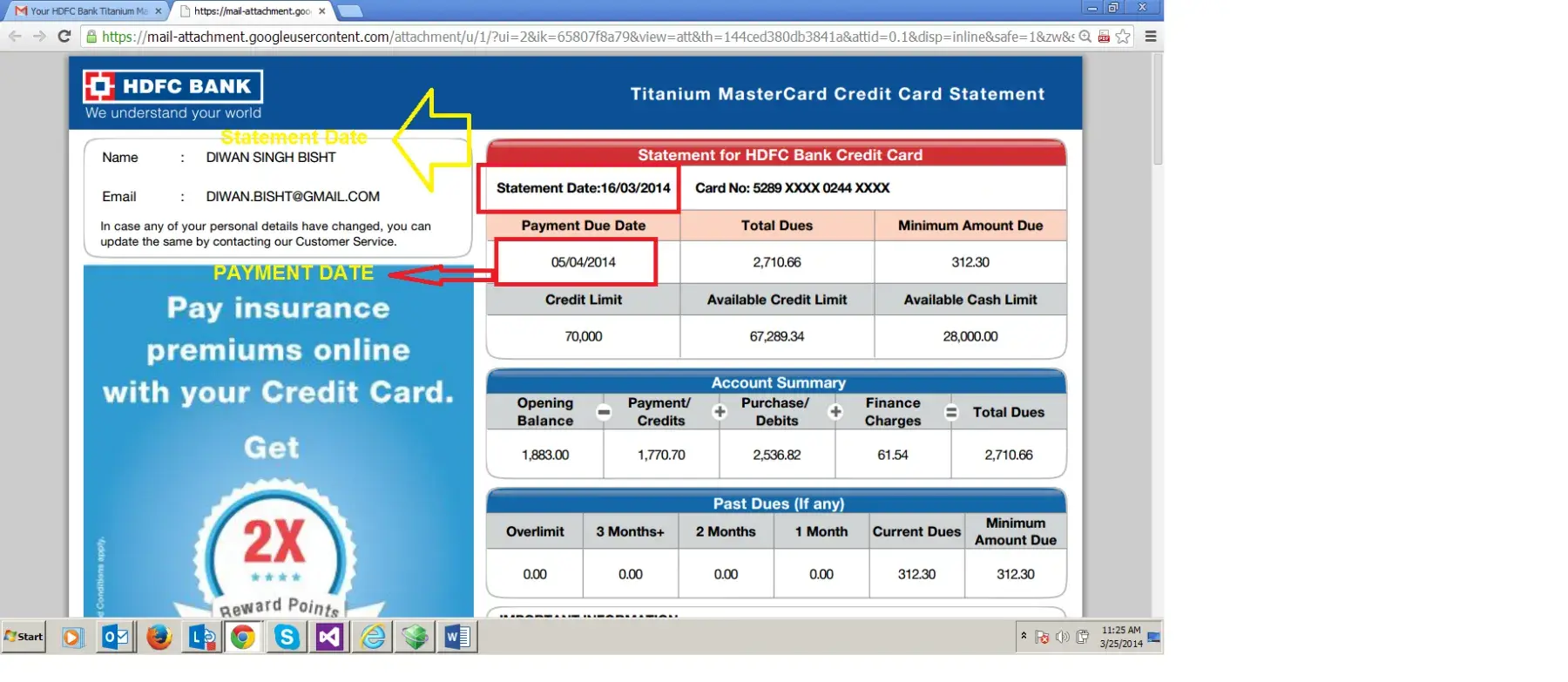Click the volume speaker icon in system tray
Image resolution: width=1568 pixels, height=682 pixels.
click(1062, 637)
